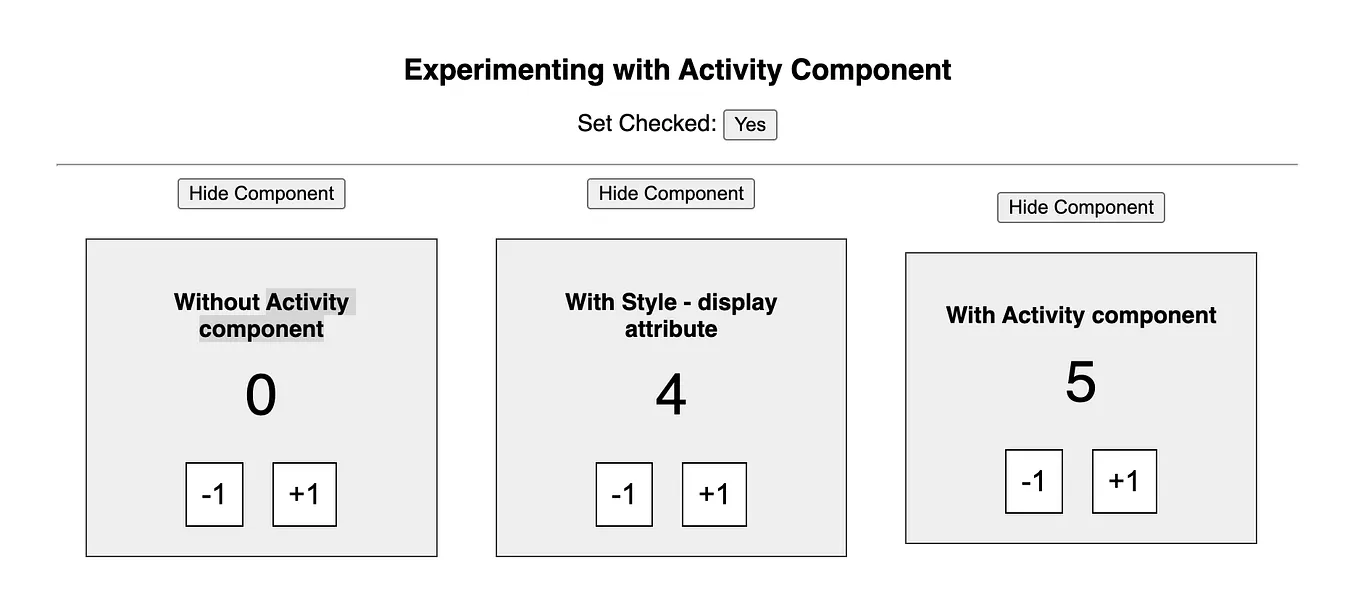Click the number 4 in the middle panel
Screen dimensions: 1358x610
pos(670,394)
